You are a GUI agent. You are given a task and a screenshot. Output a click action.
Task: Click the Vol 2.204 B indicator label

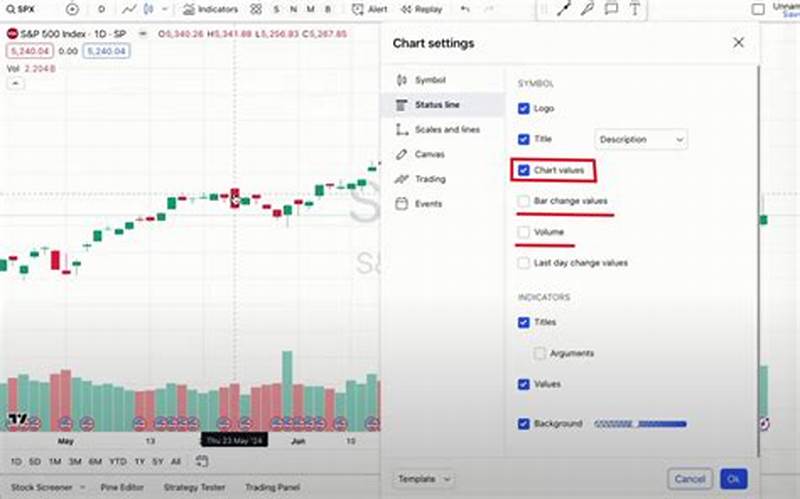coord(31,68)
